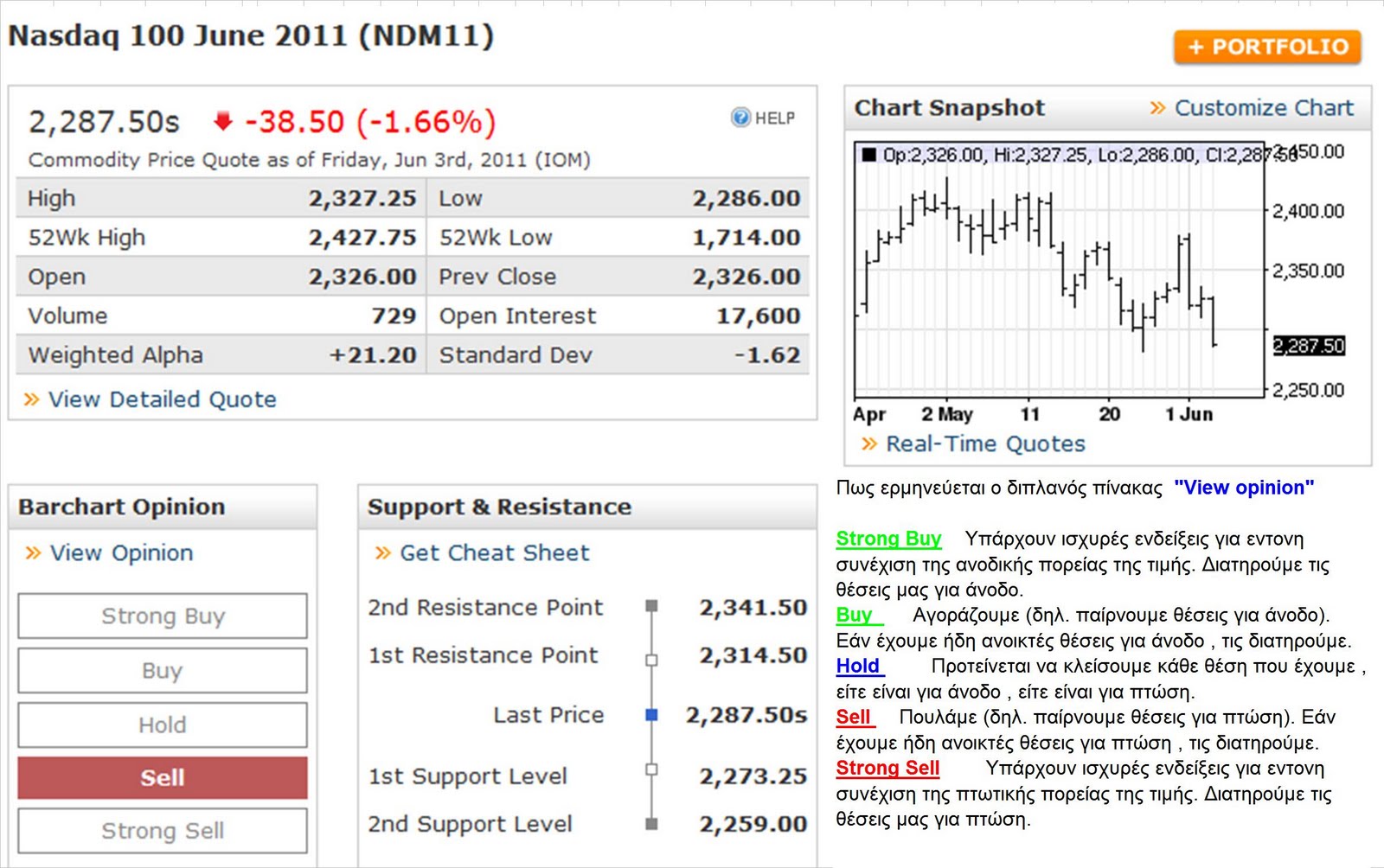Screen dimensions: 1384x868
Task: Click the 2nd Support Level gray marker
Action: click(x=651, y=824)
